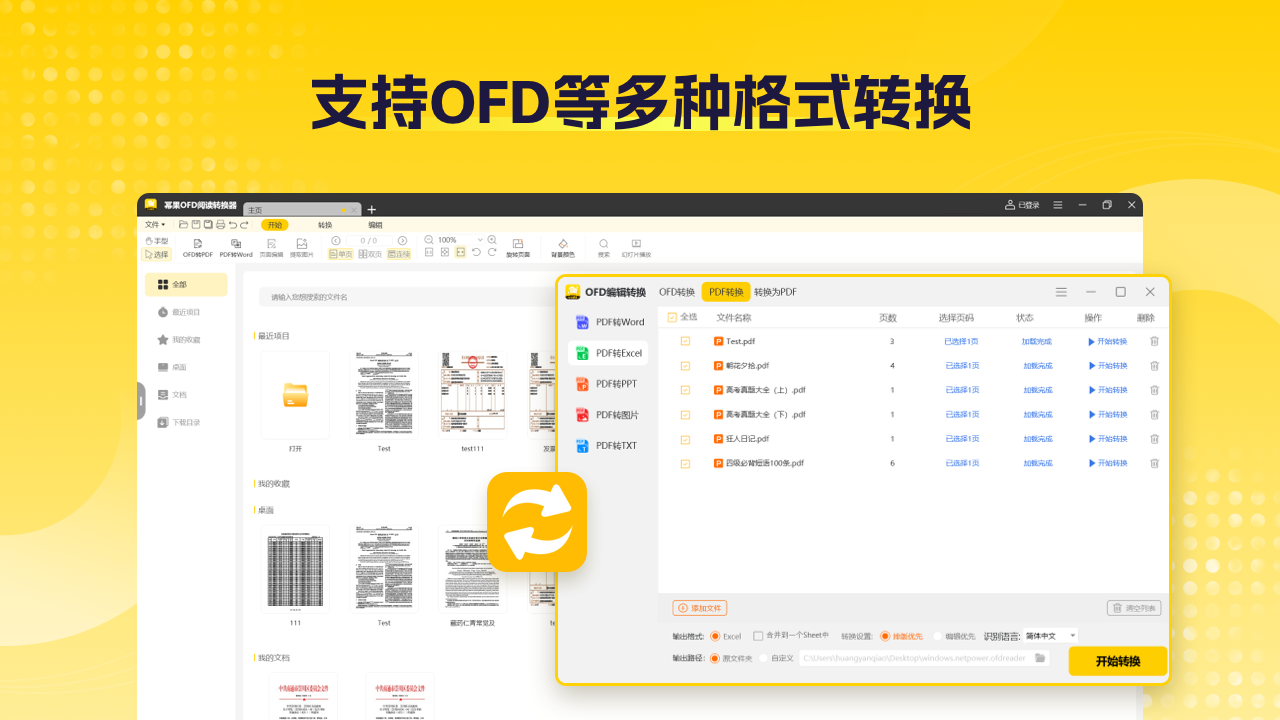The height and width of the screenshot is (720, 1280).
Task: Open the 识别语言 dropdown
Action: [x=1050, y=636]
